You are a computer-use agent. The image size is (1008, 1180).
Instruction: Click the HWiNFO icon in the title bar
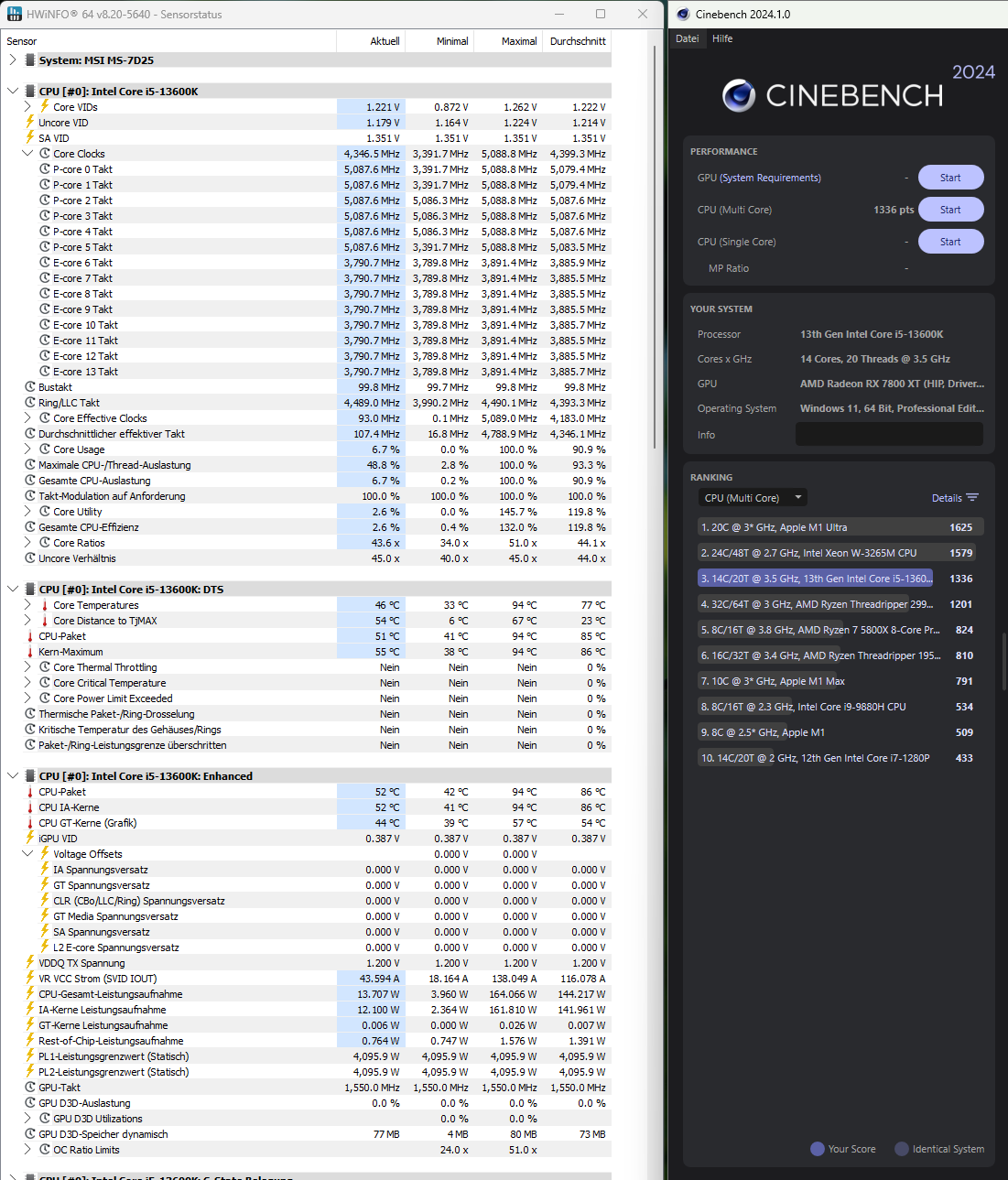(x=13, y=14)
